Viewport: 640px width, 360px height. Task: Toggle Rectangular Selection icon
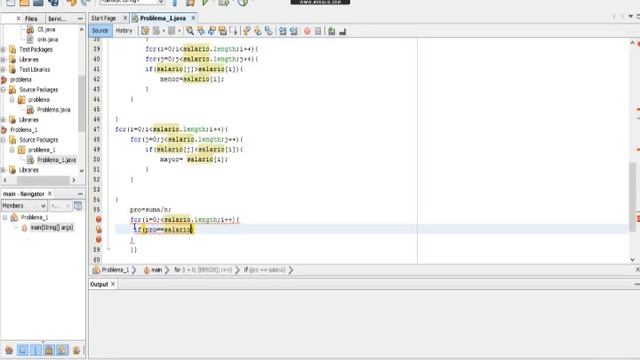point(233,31)
